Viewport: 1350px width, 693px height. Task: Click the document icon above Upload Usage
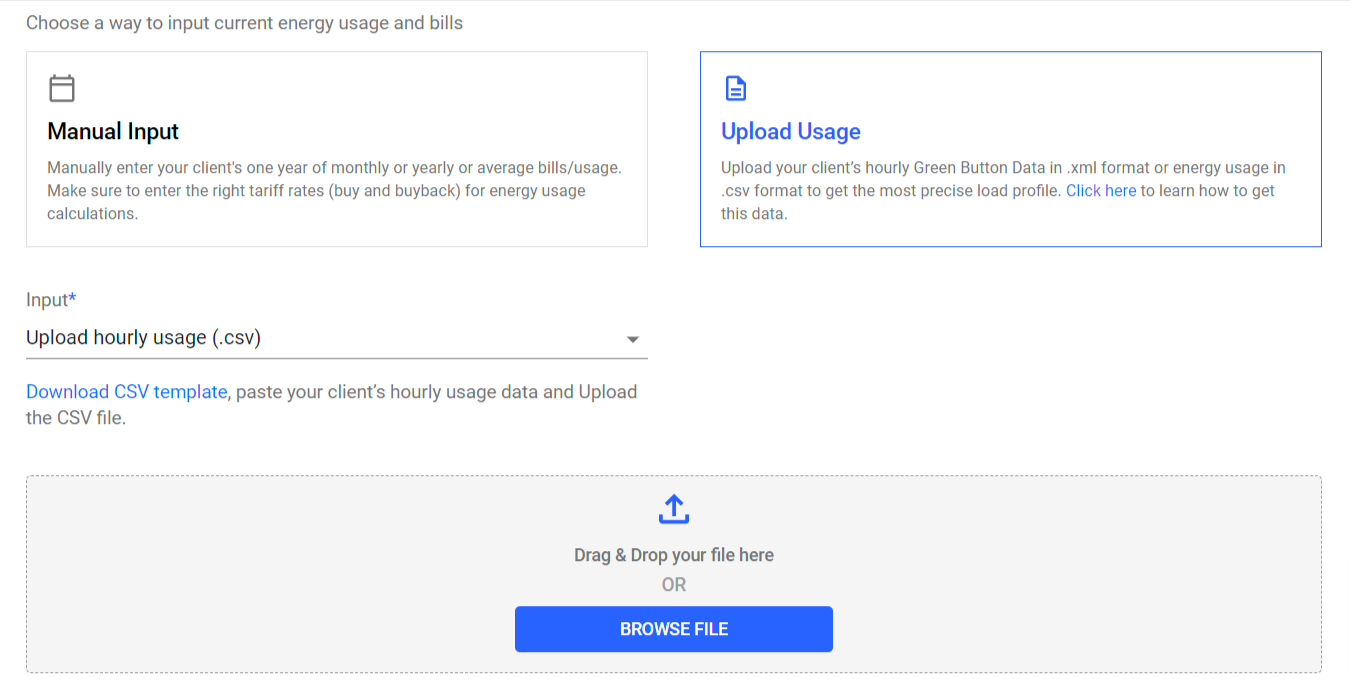tap(735, 89)
